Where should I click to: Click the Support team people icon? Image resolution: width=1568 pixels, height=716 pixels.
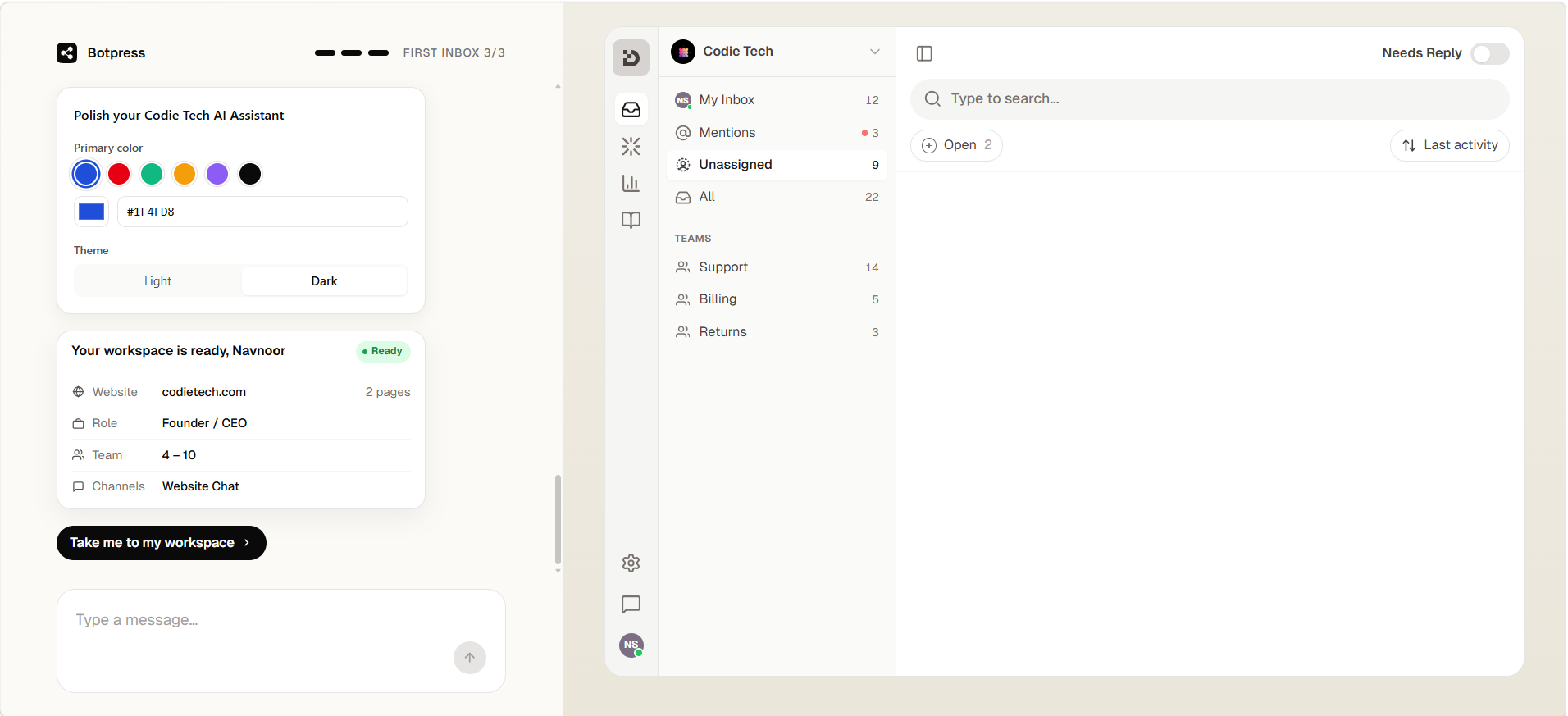tap(683, 267)
